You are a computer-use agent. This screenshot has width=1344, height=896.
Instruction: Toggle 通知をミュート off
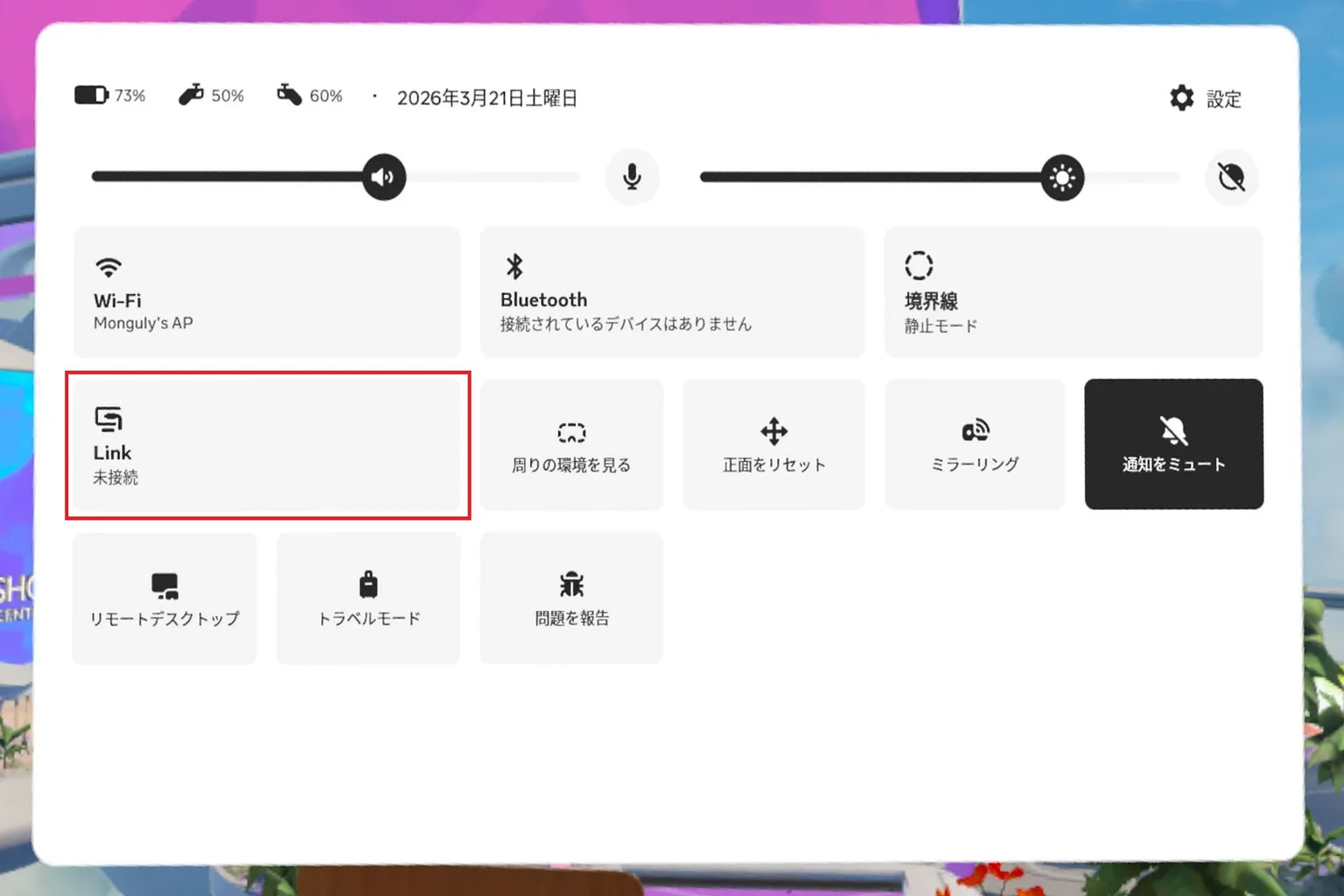tap(1173, 444)
